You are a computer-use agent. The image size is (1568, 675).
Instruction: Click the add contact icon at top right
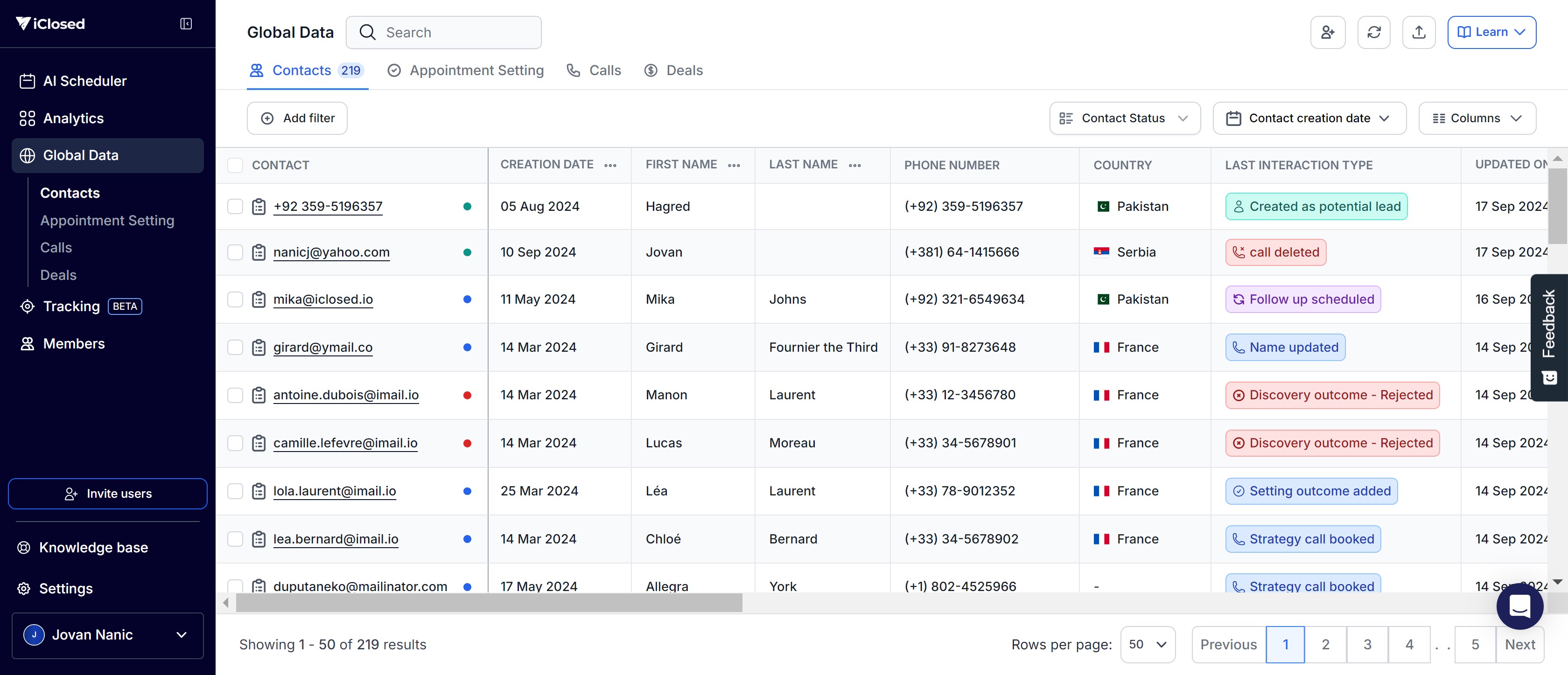1327,32
